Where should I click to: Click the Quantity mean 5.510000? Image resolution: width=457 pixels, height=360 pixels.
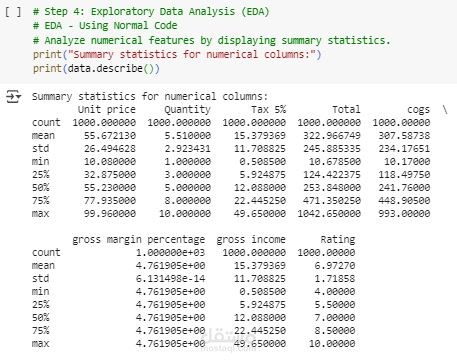[188, 136]
